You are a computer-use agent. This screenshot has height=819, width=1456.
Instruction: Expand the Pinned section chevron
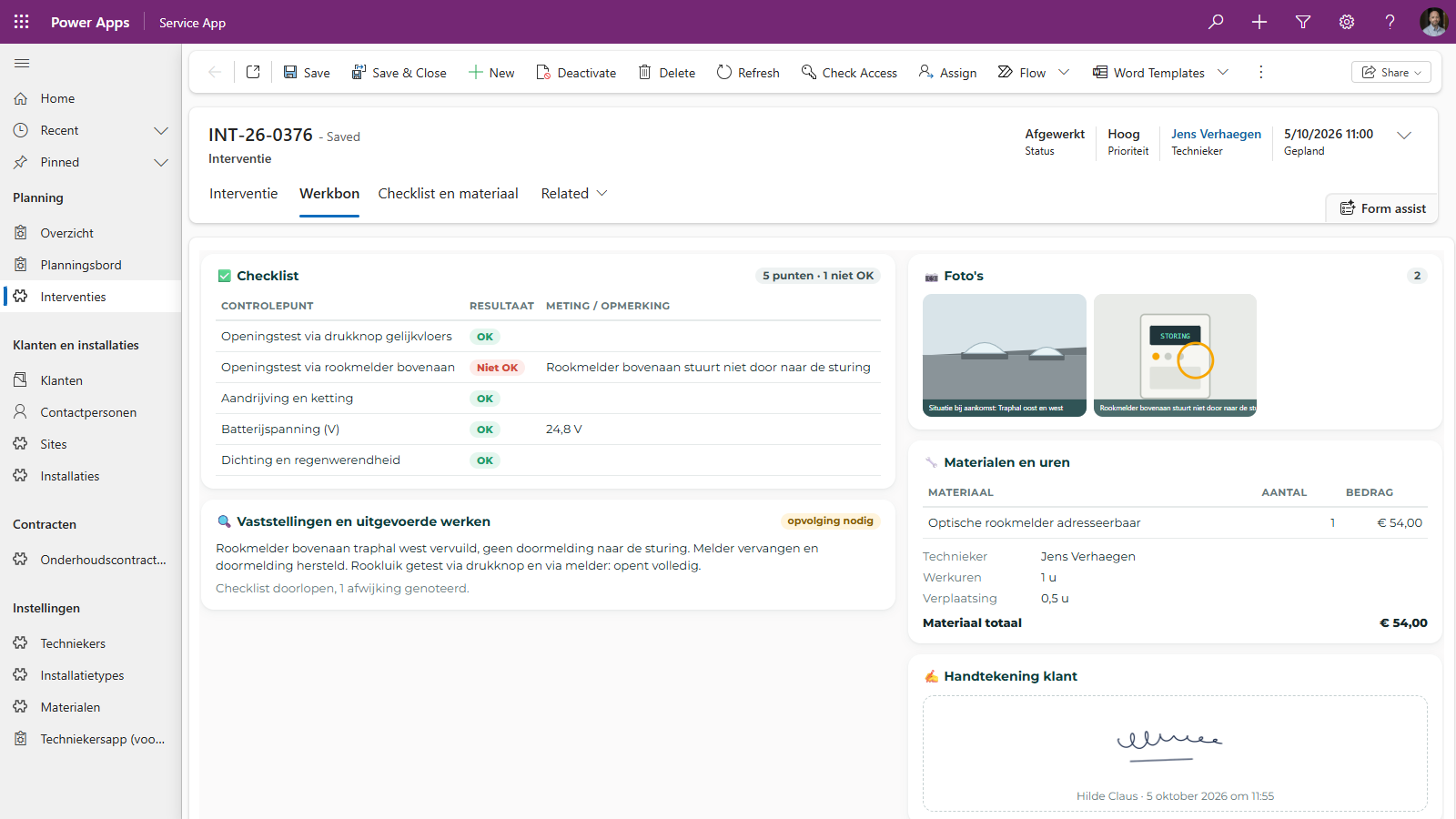[x=161, y=162]
